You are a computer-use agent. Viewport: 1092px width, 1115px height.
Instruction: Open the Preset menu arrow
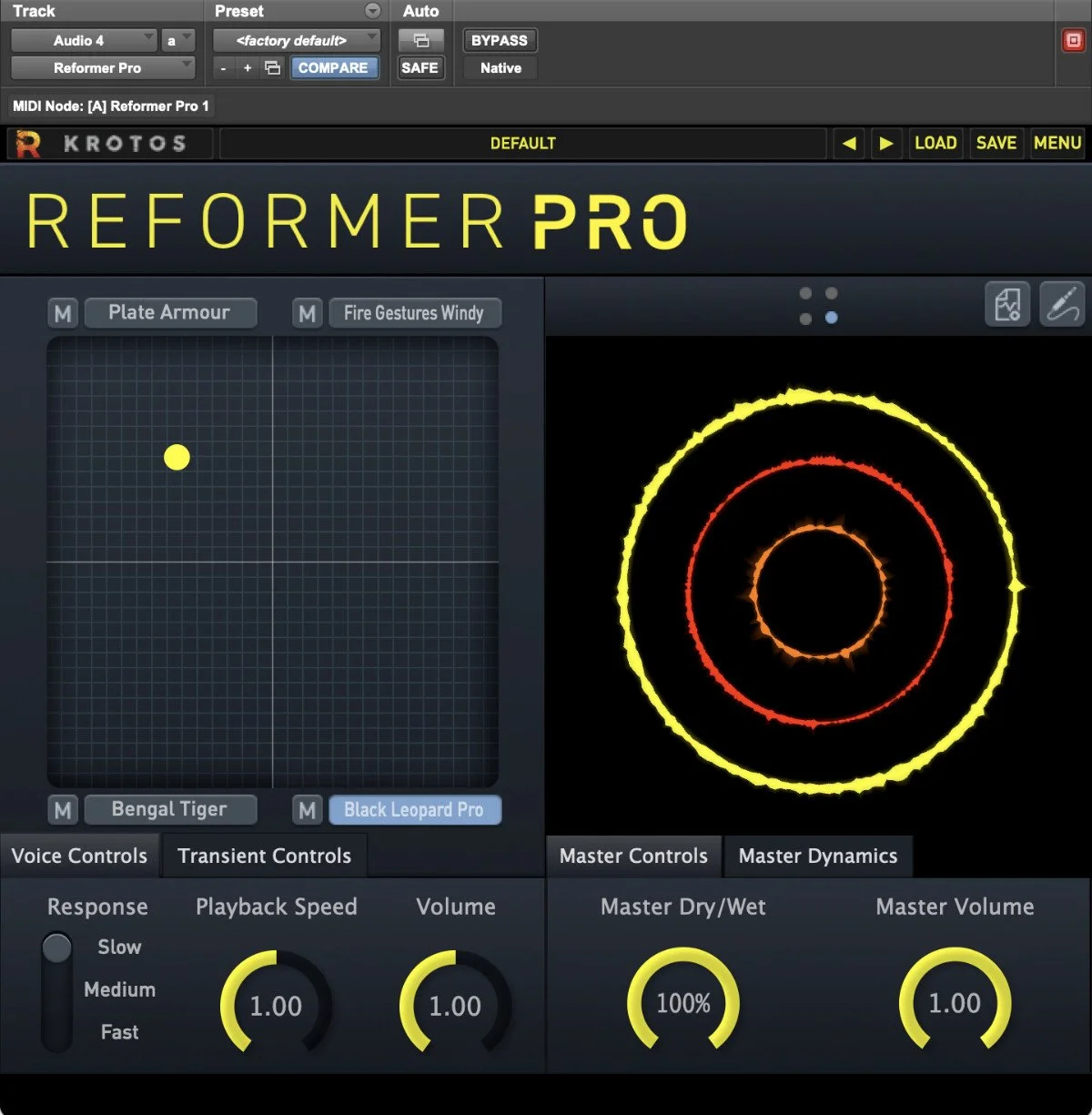(372, 11)
